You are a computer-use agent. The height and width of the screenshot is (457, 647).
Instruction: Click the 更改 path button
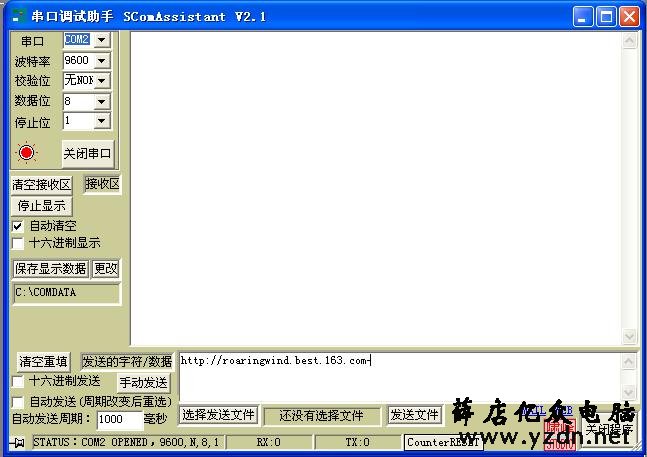pyautogui.click(x=106, y=269)
